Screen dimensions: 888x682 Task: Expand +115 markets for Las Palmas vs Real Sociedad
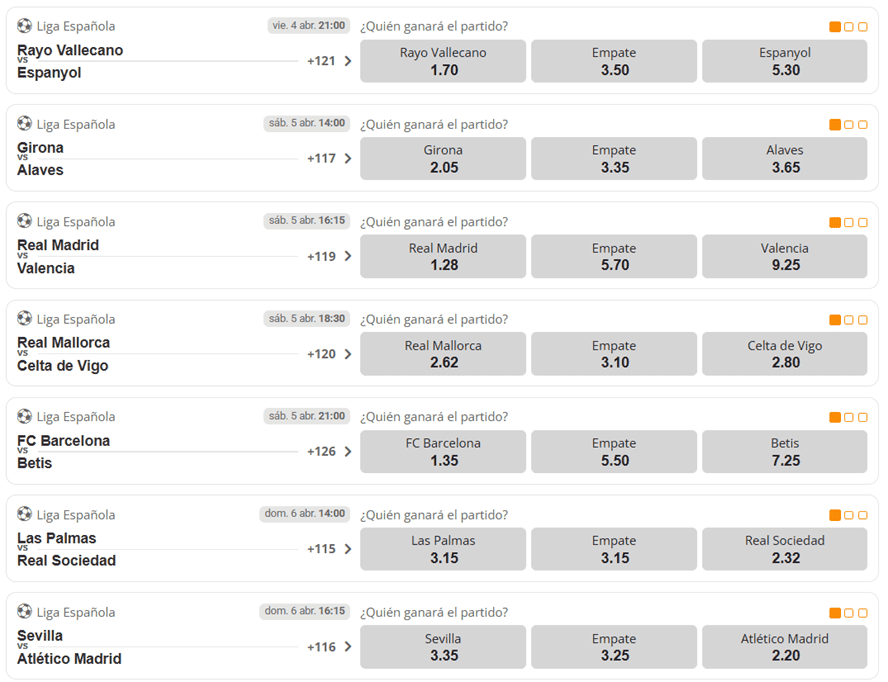pyautogui.click(x=329, y=549)
